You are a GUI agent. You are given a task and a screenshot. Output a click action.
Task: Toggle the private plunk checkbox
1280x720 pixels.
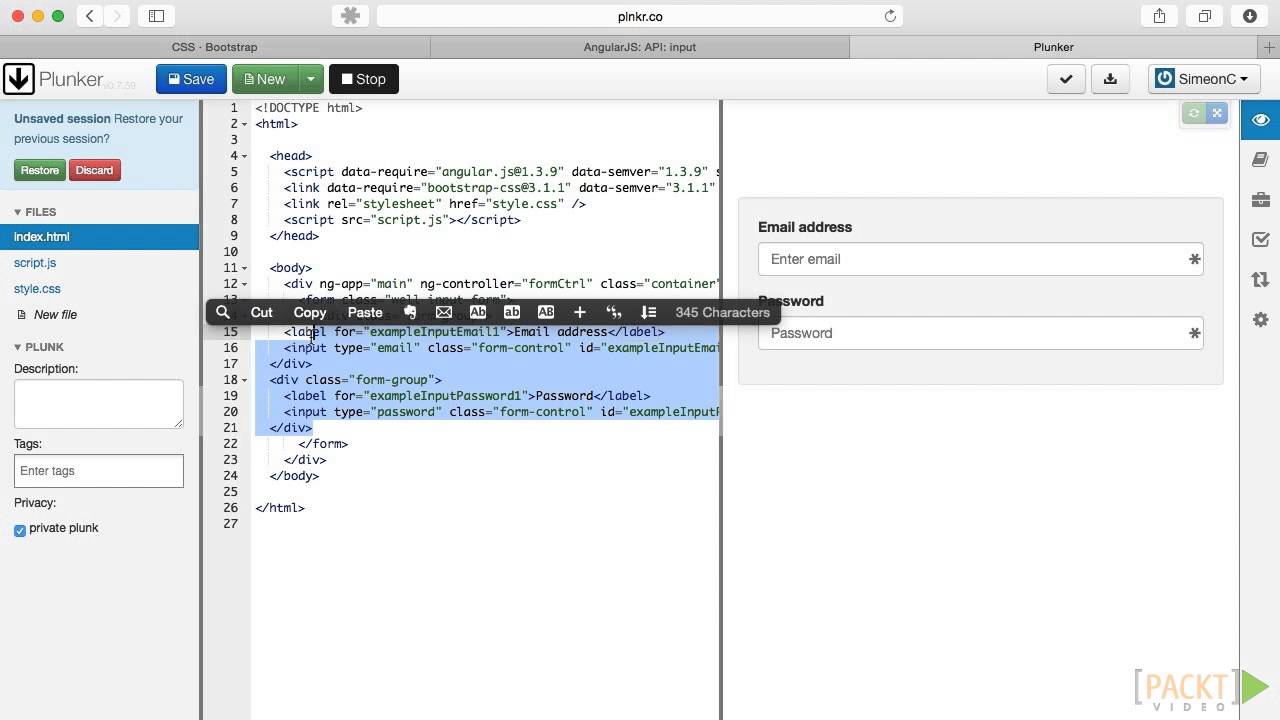point(20,530)
